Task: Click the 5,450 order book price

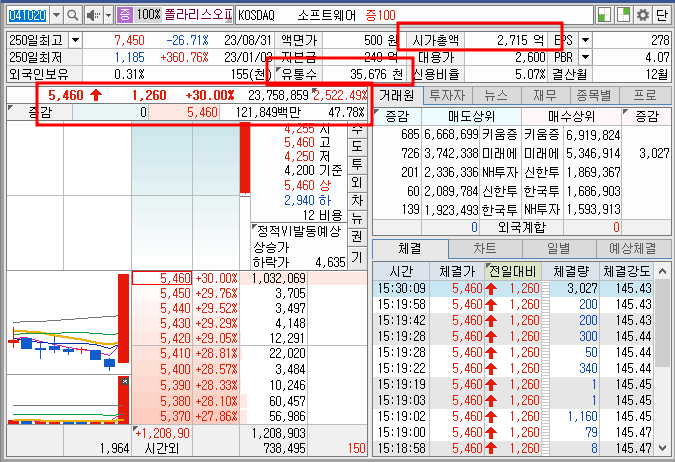Action: coord(175,293)
